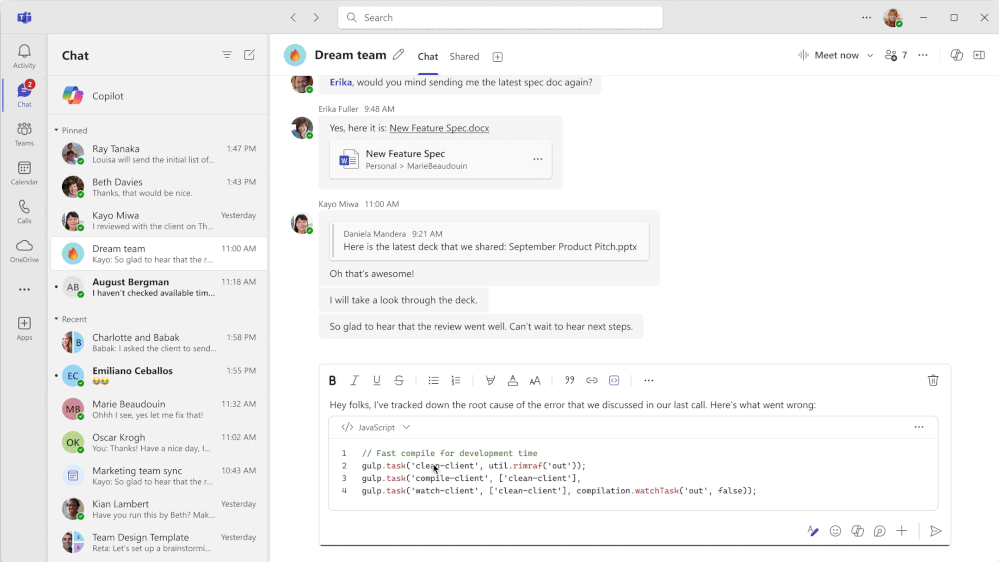Collapse the Recent chats section
The height and width of the screenshot is (562, 999).
tap(56, 319)
